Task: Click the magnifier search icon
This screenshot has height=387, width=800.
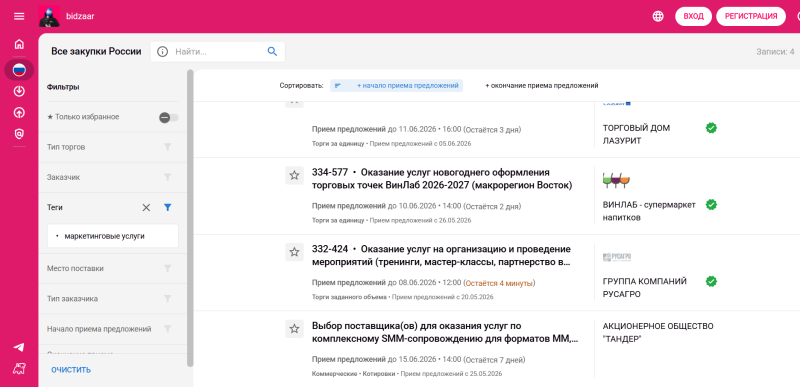Action: pos(272,51)
